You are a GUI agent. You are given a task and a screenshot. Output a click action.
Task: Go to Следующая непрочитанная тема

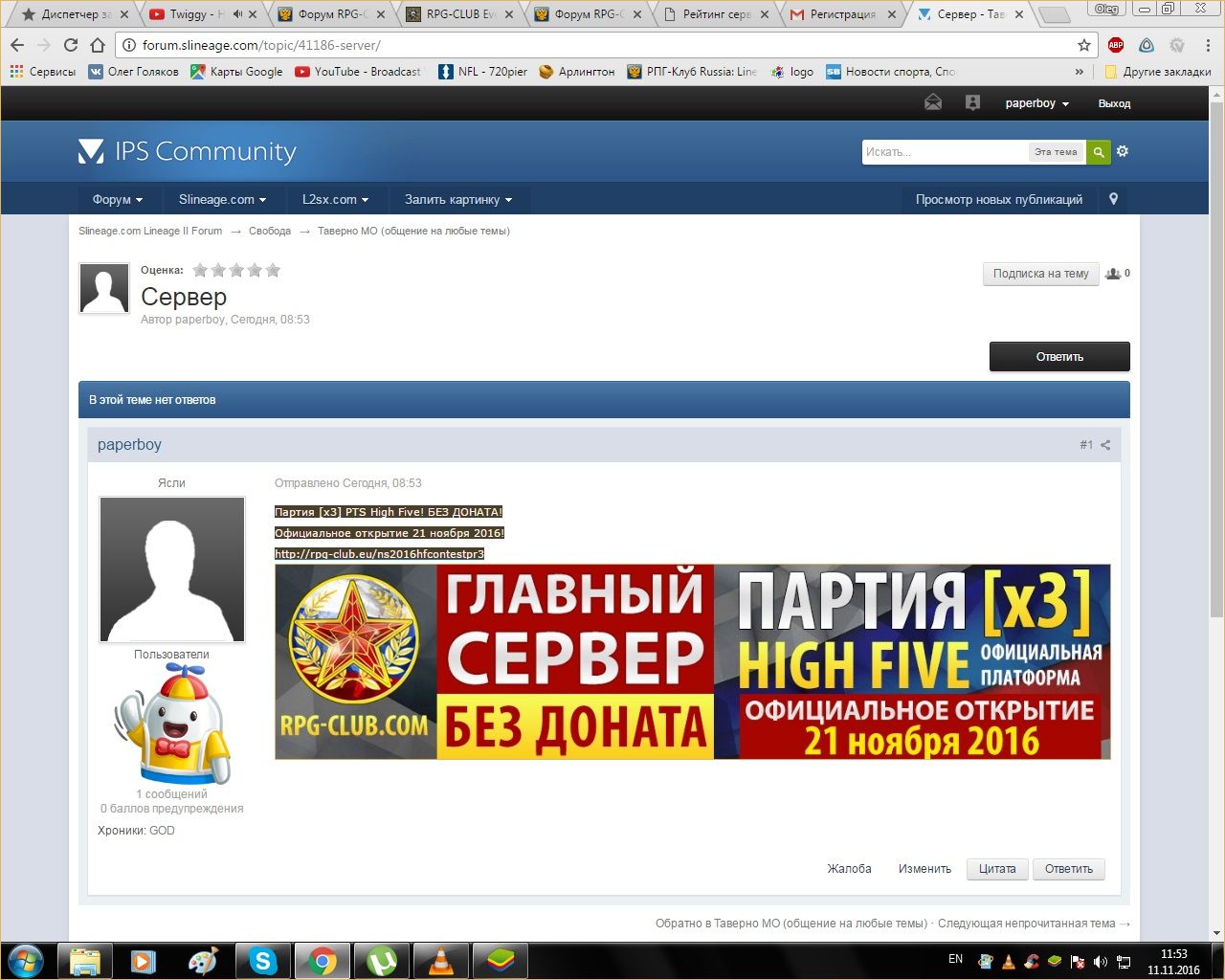click(x=1034, y=924)
